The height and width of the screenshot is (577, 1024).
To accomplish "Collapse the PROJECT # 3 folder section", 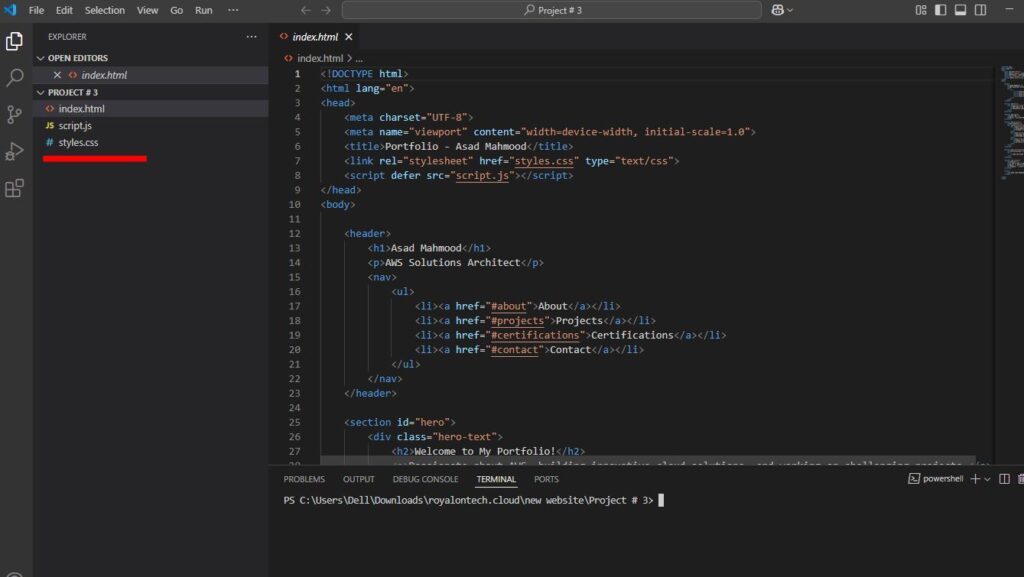I will (40, 93).
